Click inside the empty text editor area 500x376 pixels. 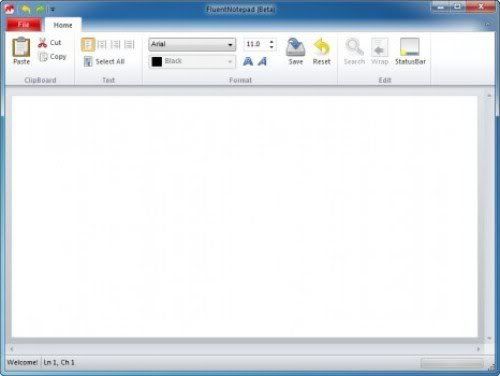click(245, 217)
